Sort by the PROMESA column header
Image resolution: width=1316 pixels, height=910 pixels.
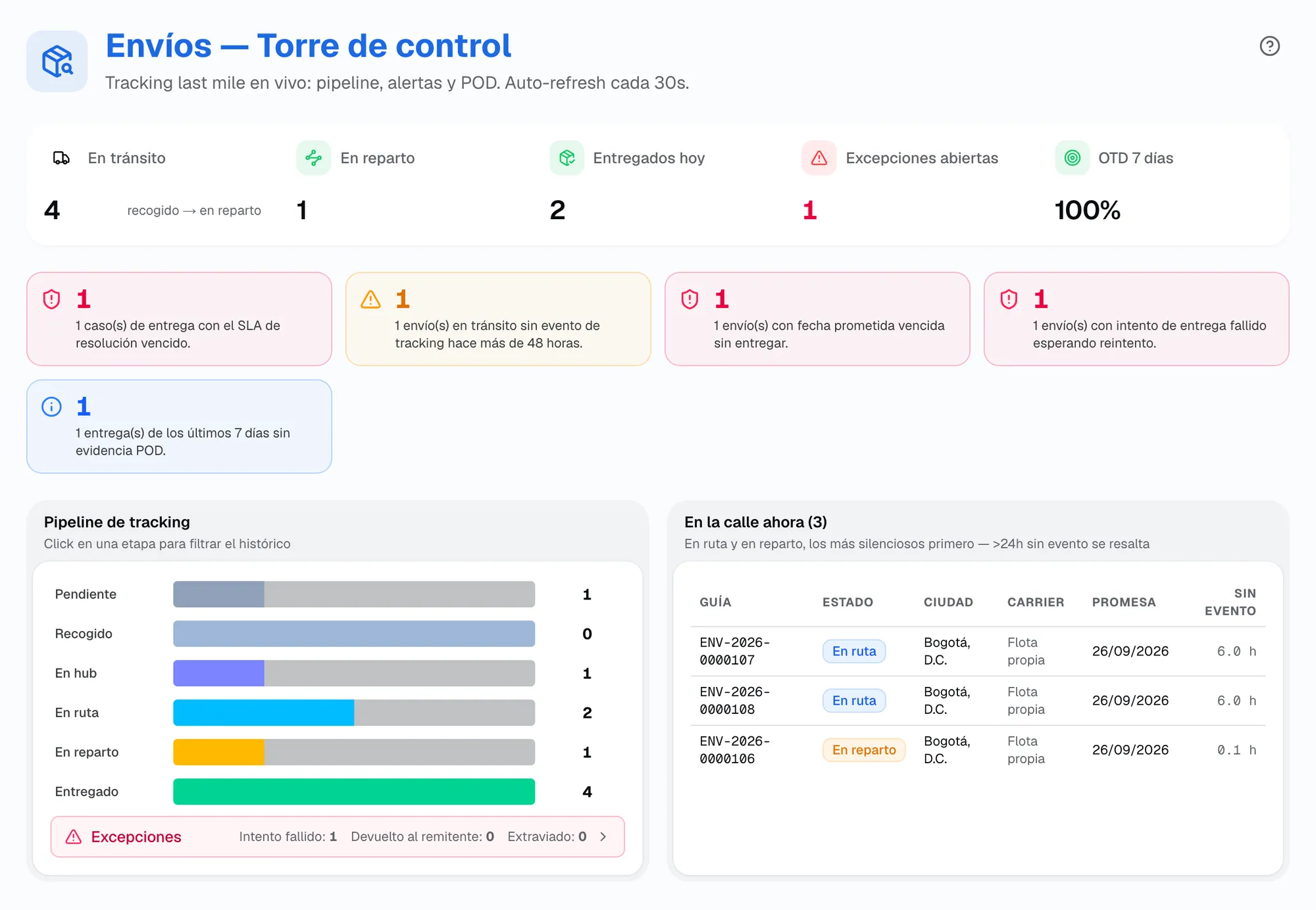(1124, 602)
